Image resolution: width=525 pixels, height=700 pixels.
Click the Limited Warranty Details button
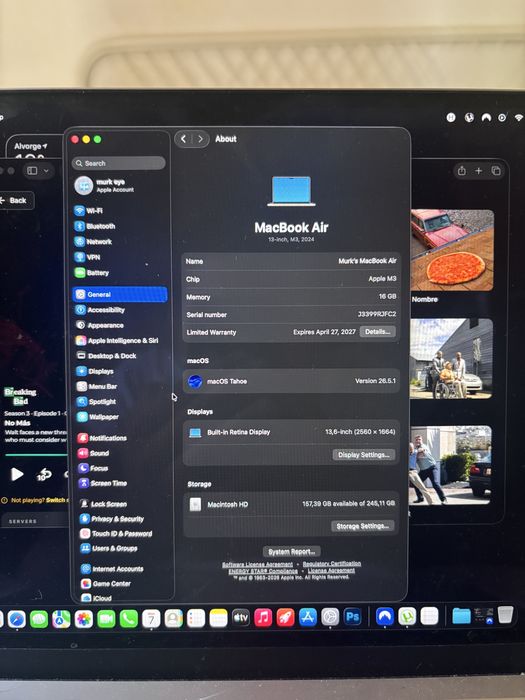pos(378,332)
